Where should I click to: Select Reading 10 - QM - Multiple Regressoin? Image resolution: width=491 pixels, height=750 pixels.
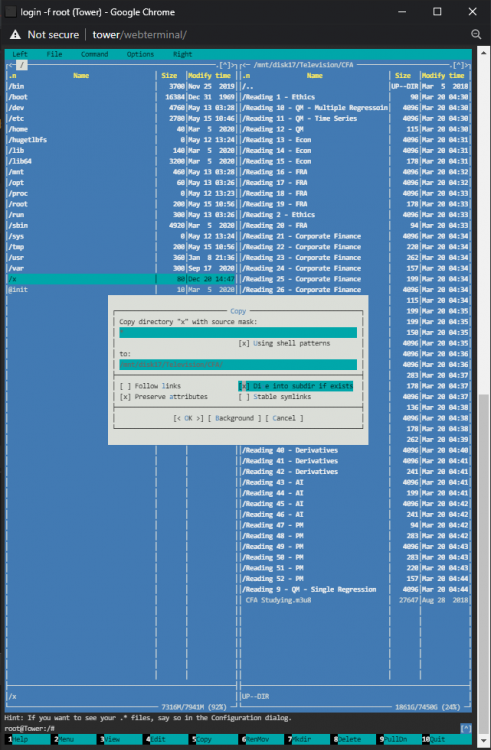point(355,108)
